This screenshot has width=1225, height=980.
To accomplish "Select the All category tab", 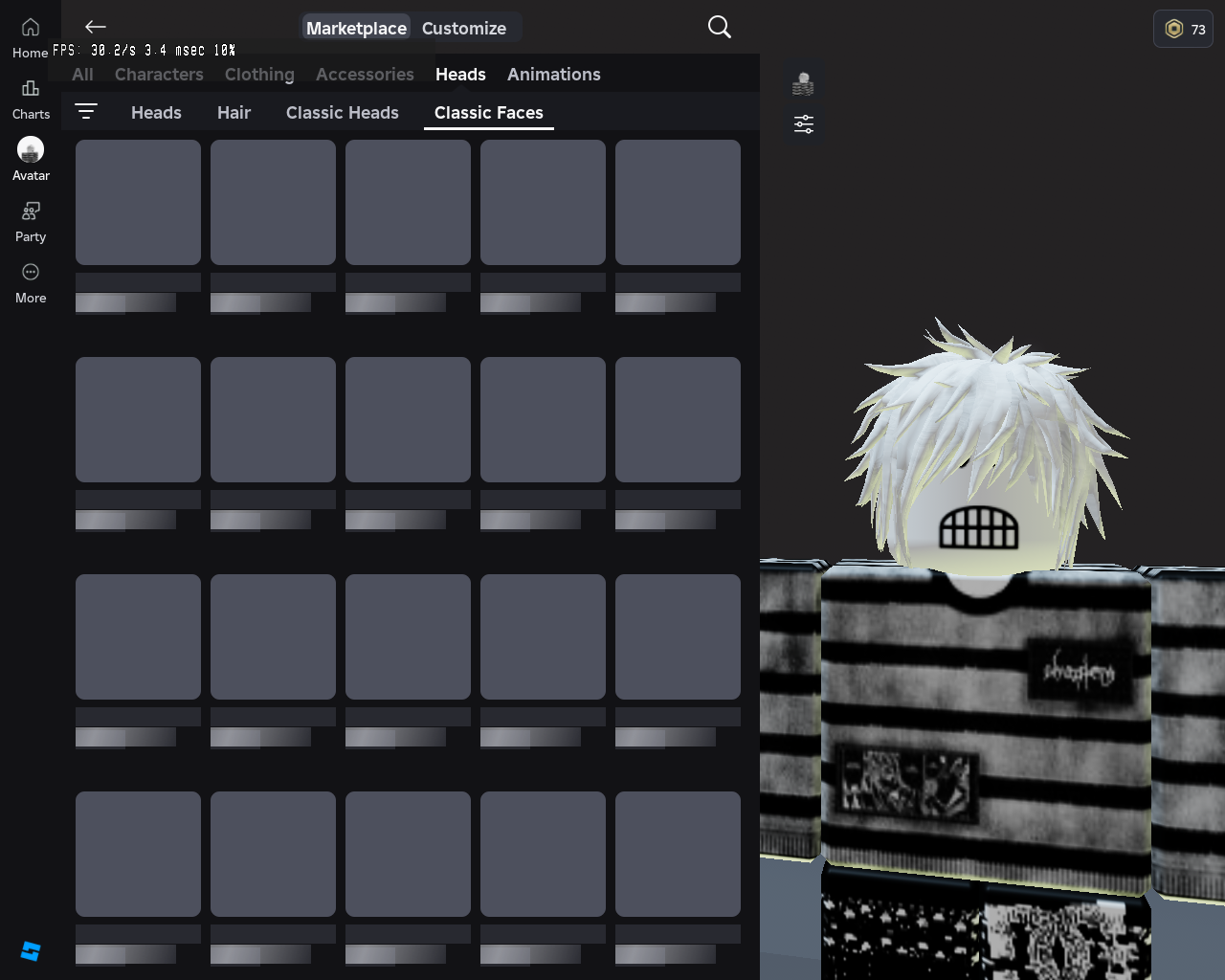I will (82, 75).
